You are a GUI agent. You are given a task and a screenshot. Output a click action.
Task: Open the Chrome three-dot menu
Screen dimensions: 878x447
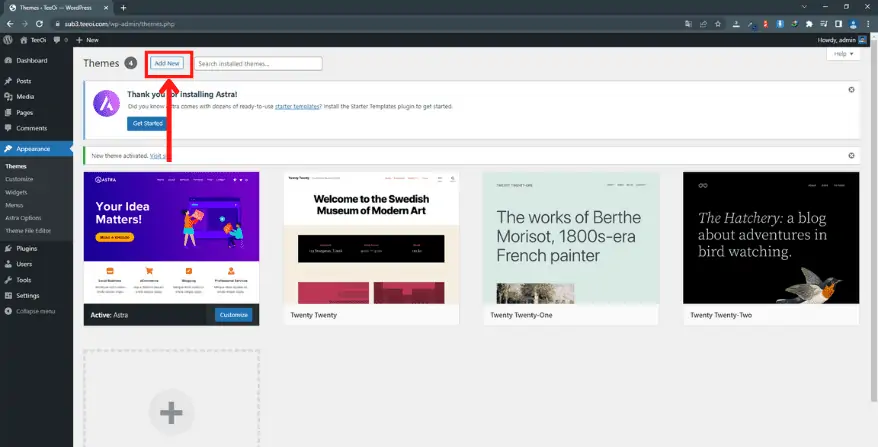click(868, 24)
